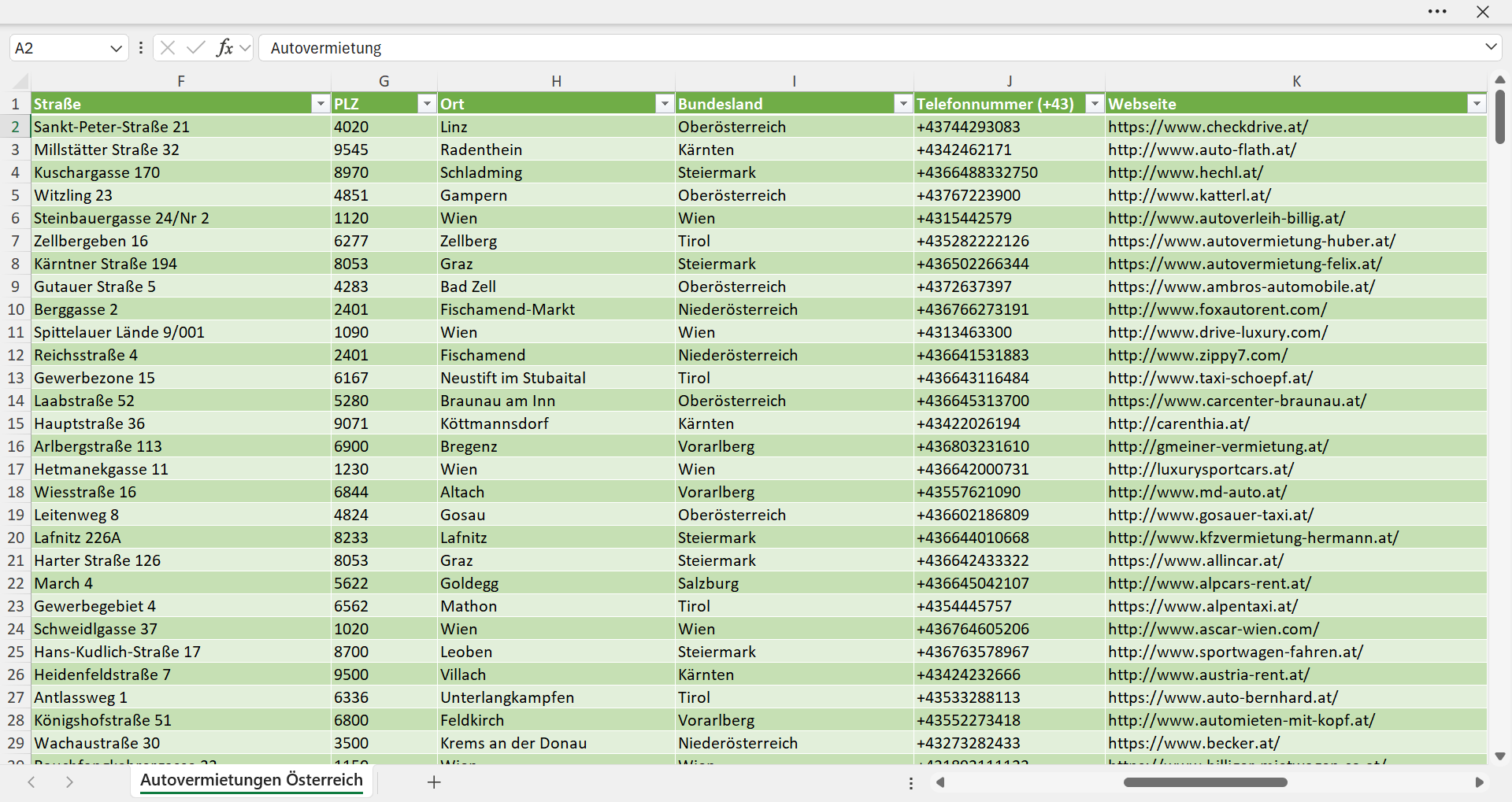The image size is (1512, 802).
Task: Select column K header
Action: tap(1296, 81)
